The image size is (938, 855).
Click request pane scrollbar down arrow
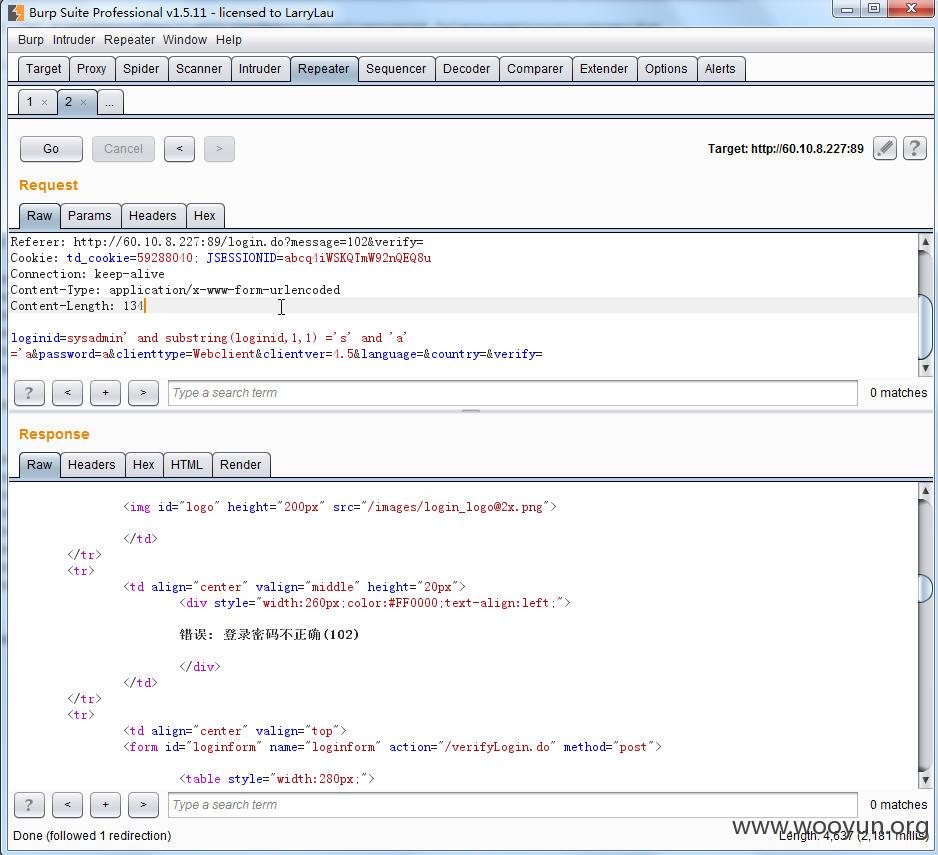tap(925, 368)
